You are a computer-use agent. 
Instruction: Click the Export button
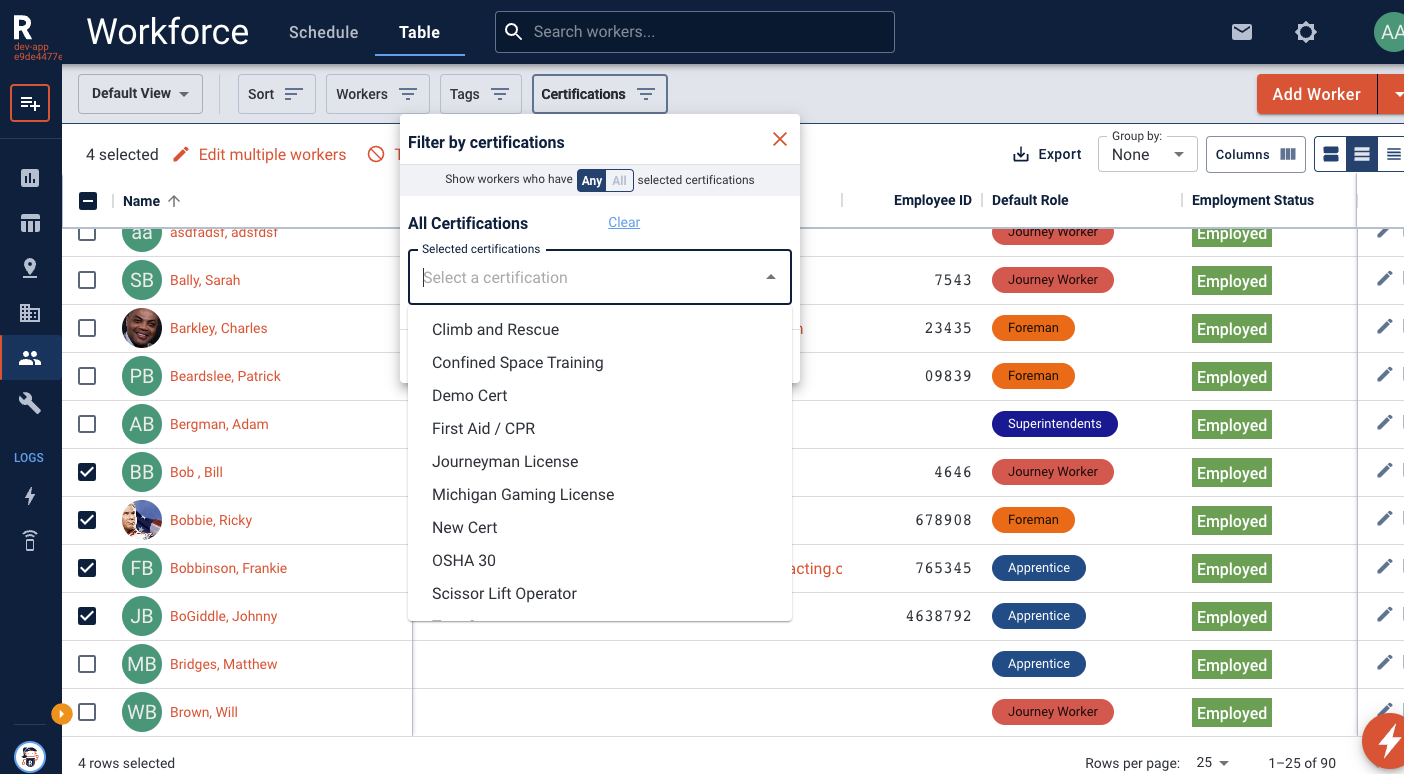pos(1047,154)
